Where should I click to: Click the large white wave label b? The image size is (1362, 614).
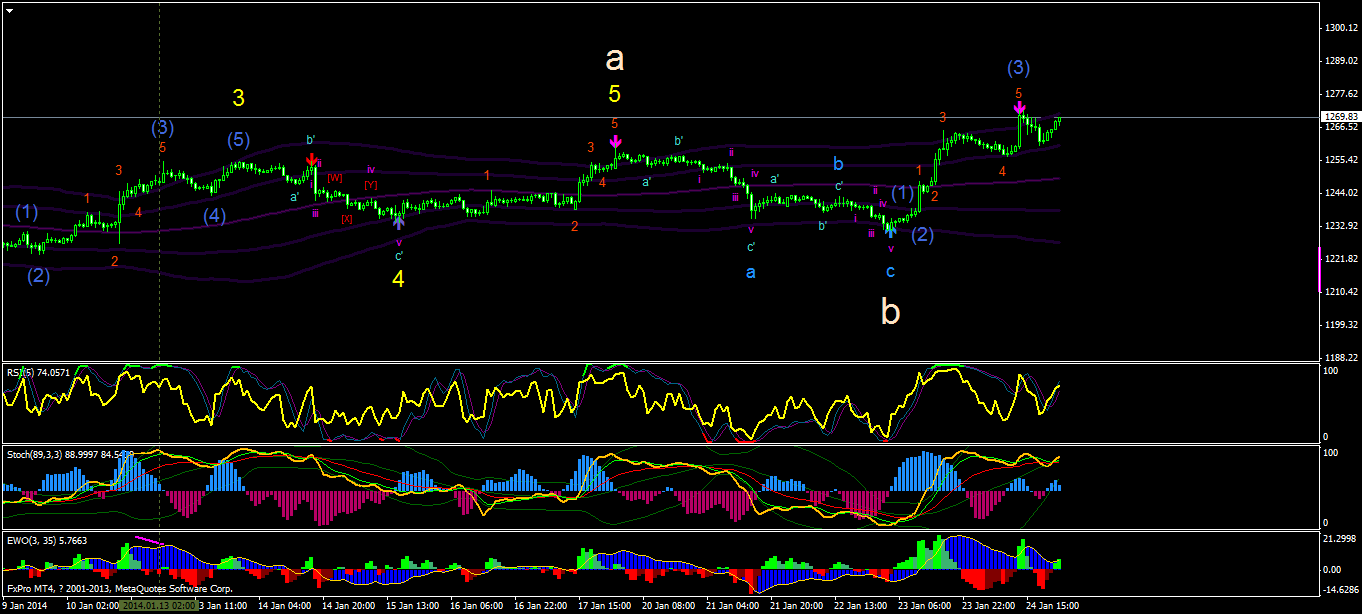[890, 313]
